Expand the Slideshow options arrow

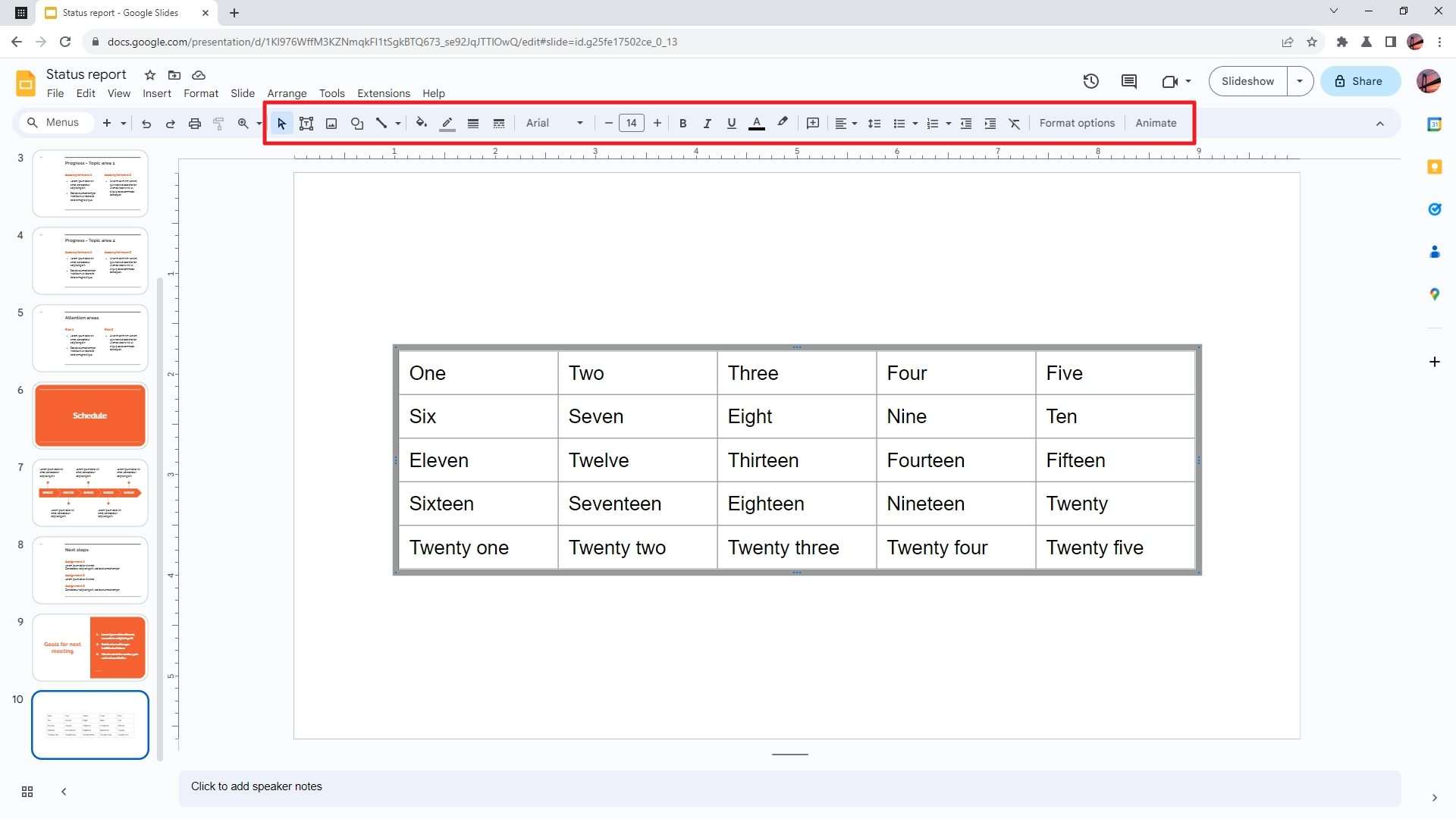[x=1300, y=81]
